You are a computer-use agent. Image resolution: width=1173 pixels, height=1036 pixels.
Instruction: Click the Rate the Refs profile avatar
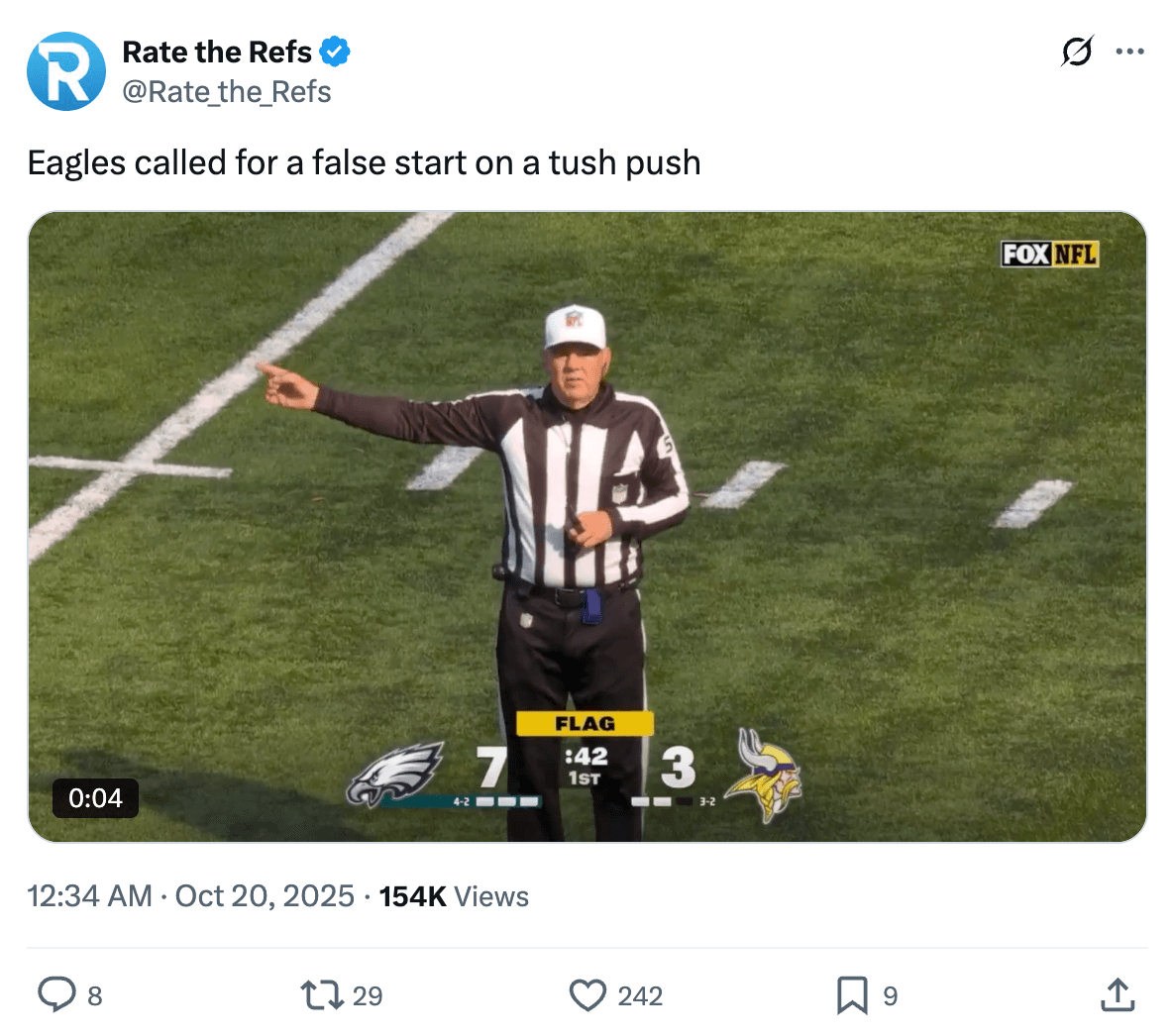[66, 71]
